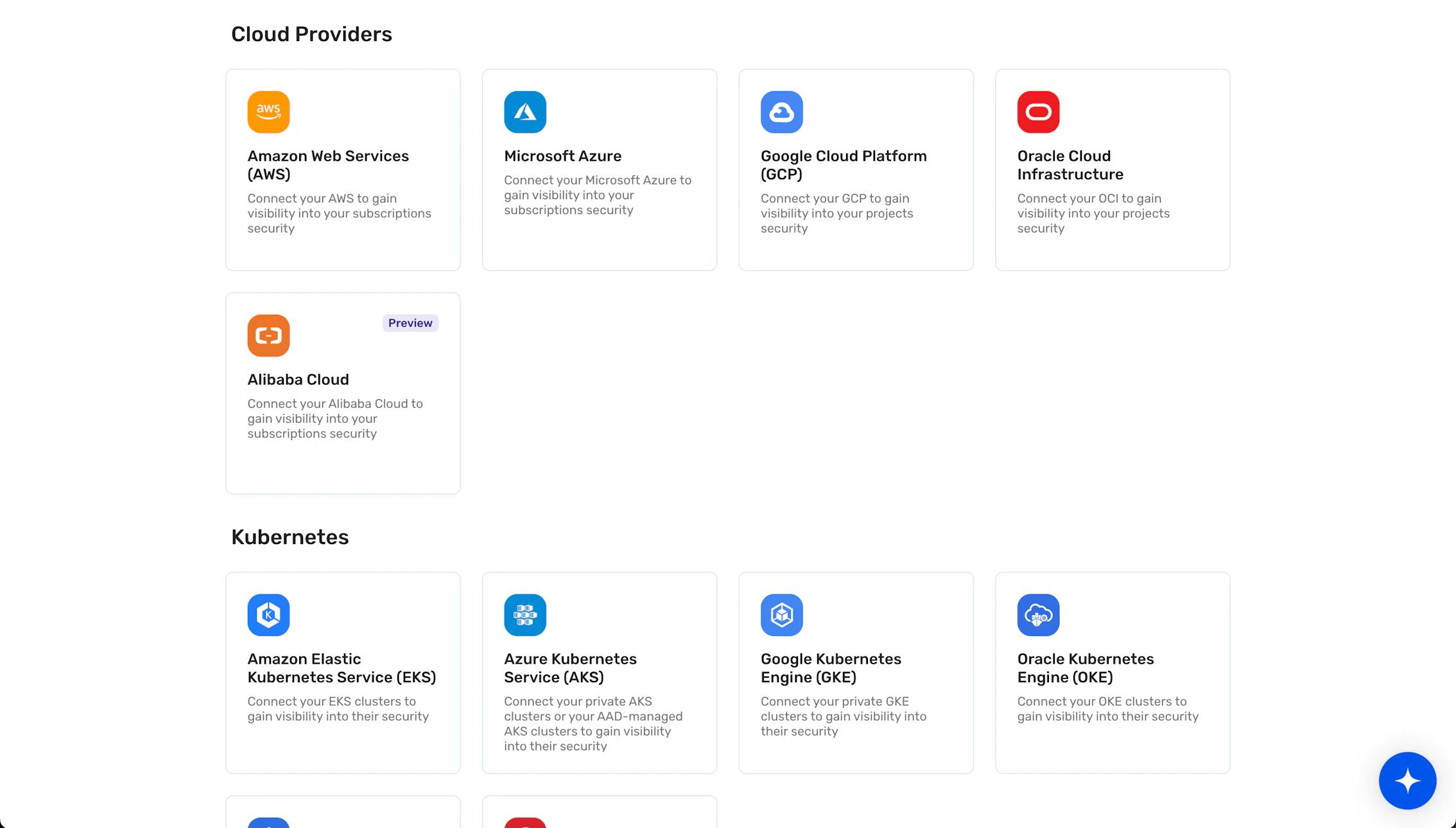
Task: Click the Preview badge on Alibaba Cloud
Action: point(410,323)
